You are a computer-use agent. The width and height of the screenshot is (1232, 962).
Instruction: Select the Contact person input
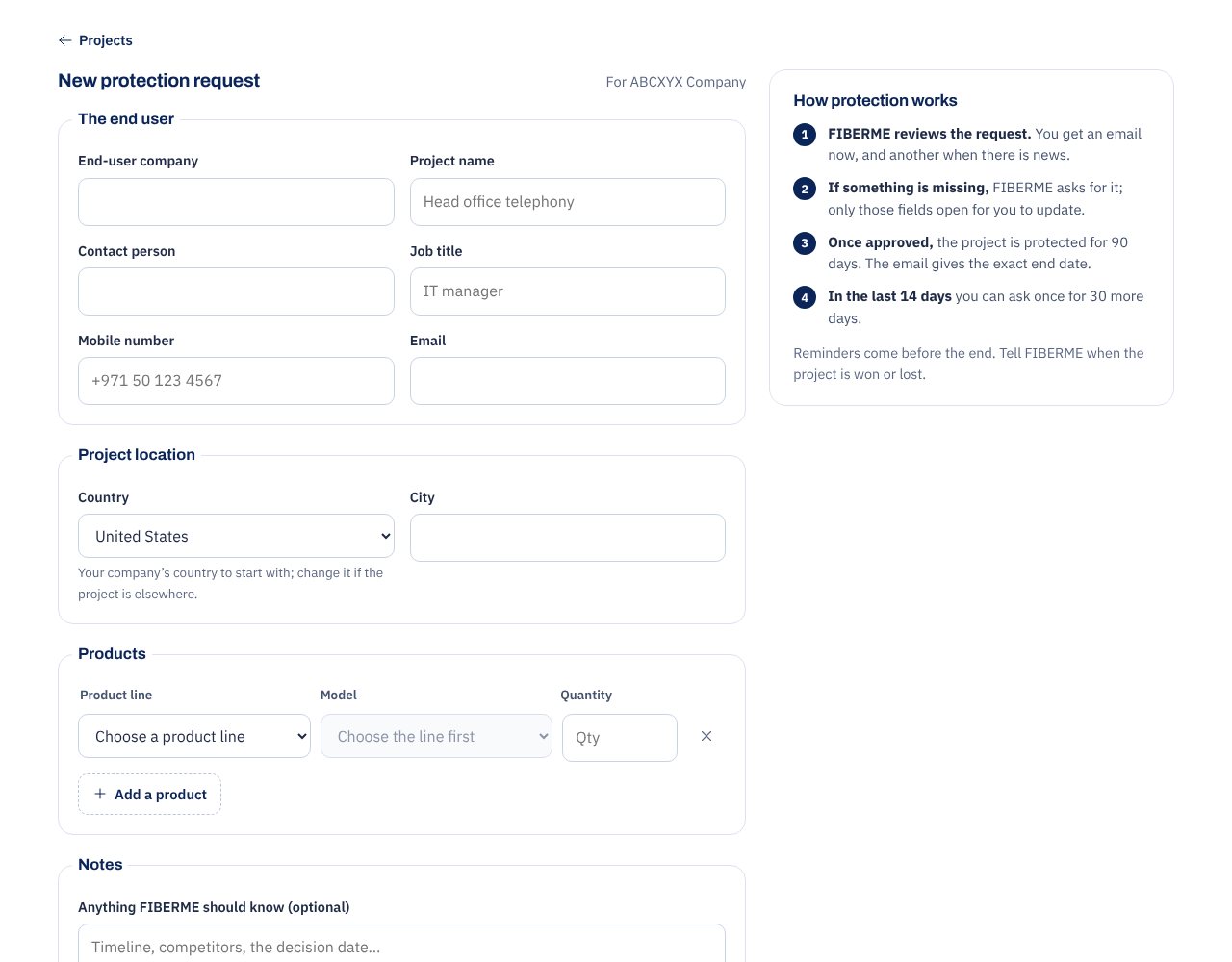pyautogui.click(x=236, y=291)
